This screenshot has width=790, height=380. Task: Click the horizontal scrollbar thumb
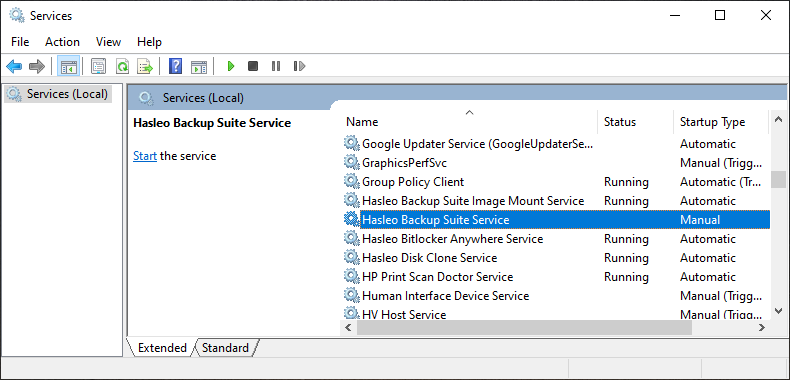pyautogui.click(x=524, y=328)
